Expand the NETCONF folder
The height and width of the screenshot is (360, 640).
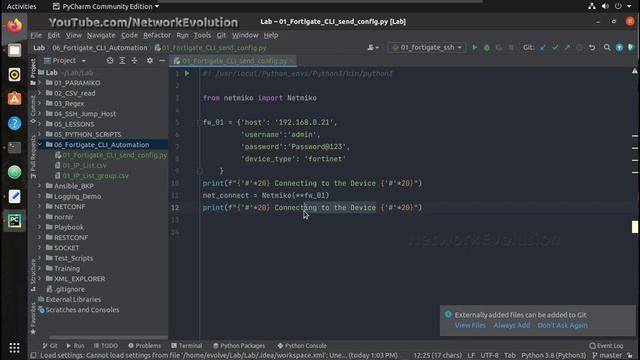click(40, 207)
